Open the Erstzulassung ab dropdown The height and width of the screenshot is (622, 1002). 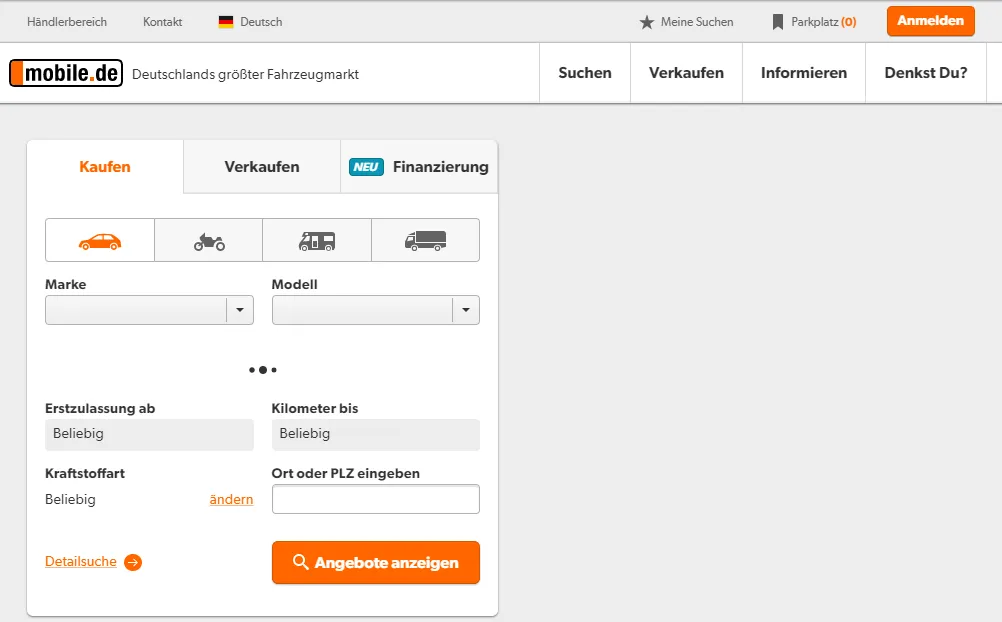(149, 435)
